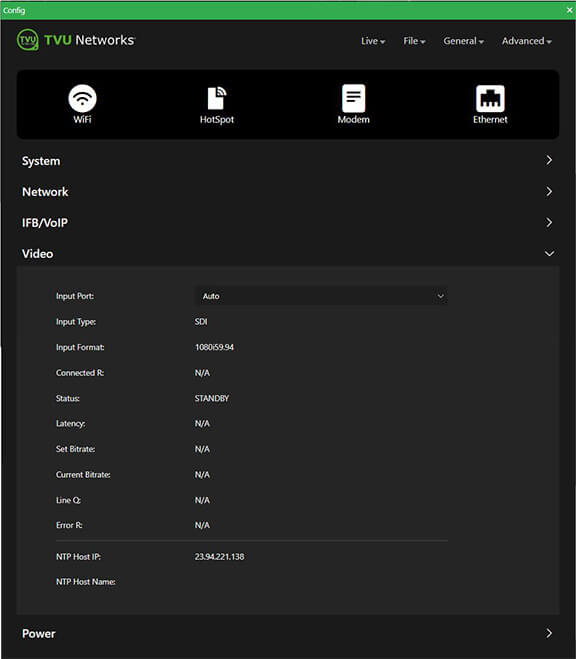
Task: Click the N/A value beside Latency
Action: click(202, 424)
